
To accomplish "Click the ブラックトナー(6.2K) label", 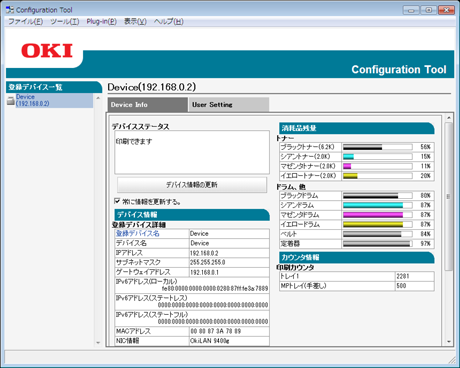I will pyautogui.click(x=307, y=147).
